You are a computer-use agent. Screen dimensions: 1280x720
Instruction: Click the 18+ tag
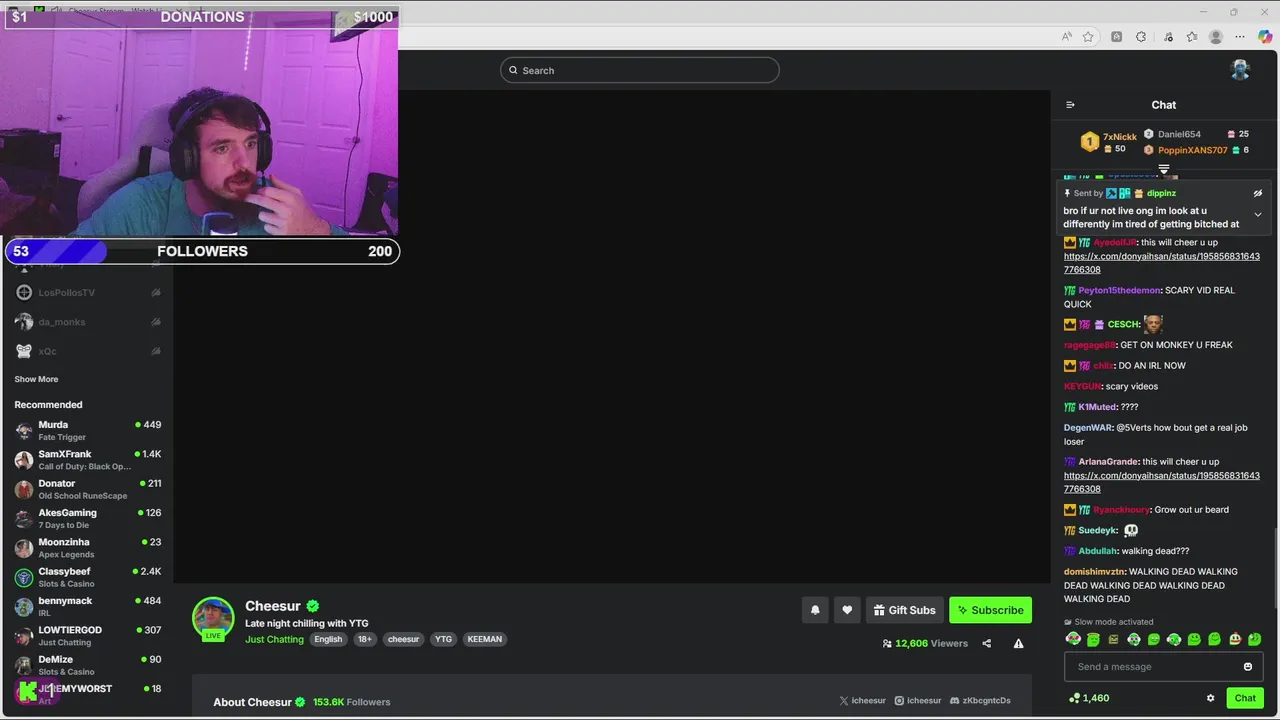click(364, 639)
